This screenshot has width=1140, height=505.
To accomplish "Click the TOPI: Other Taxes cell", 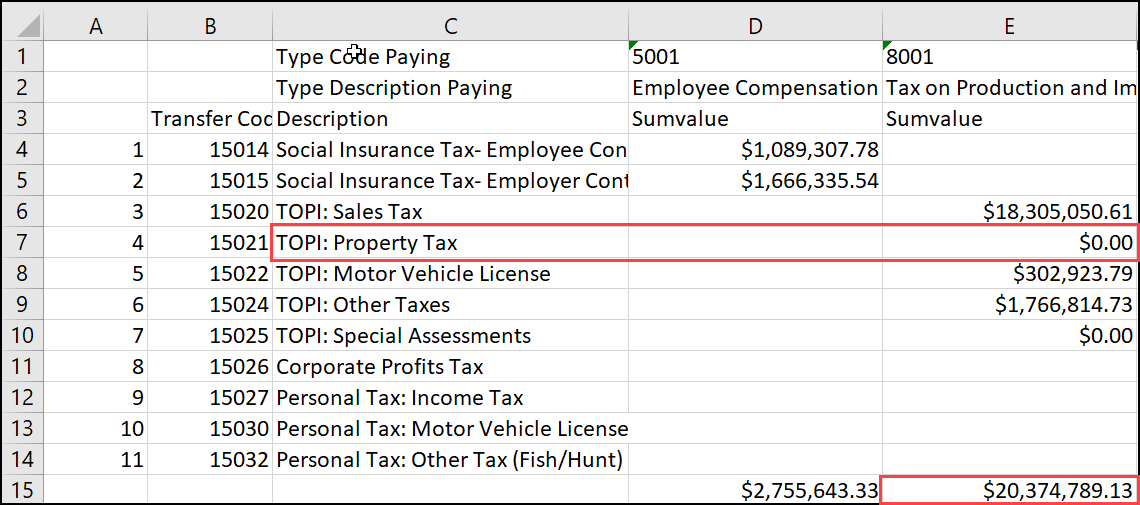I will pos(451,304).
